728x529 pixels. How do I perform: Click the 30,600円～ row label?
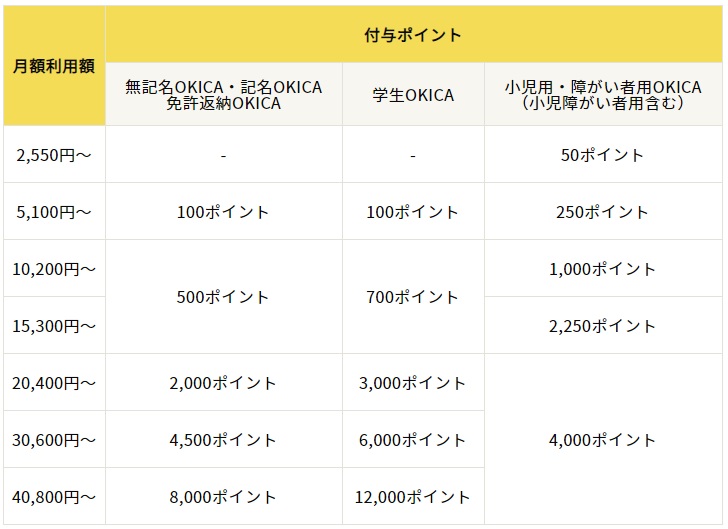click(54, 440)
